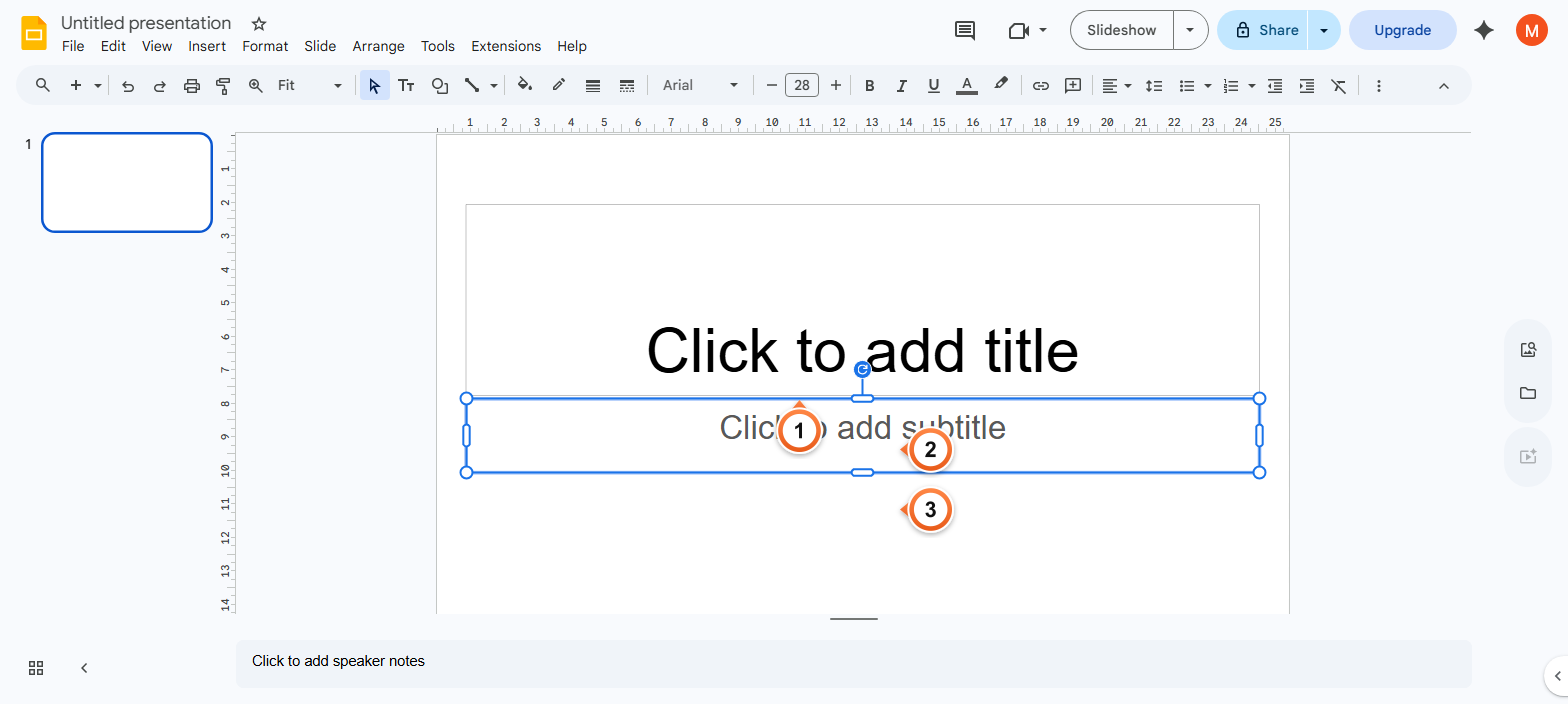Open the border color pencil

(x=559, y=86)
